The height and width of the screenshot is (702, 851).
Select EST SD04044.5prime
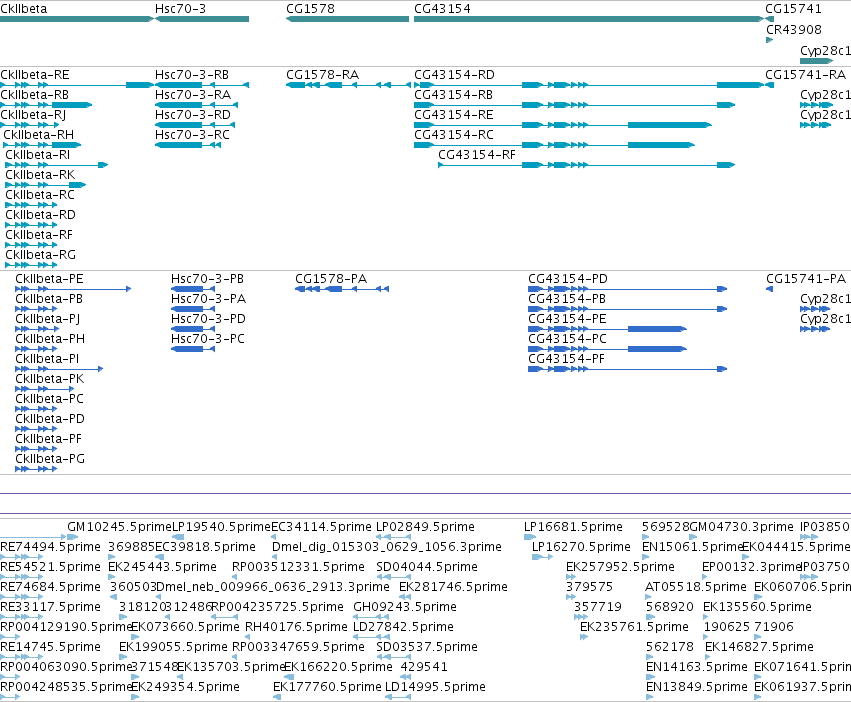click(391, 577)
